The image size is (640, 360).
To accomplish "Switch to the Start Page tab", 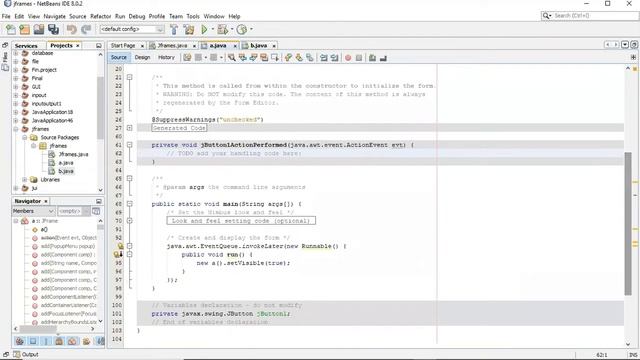I will (x=122, y=45).
